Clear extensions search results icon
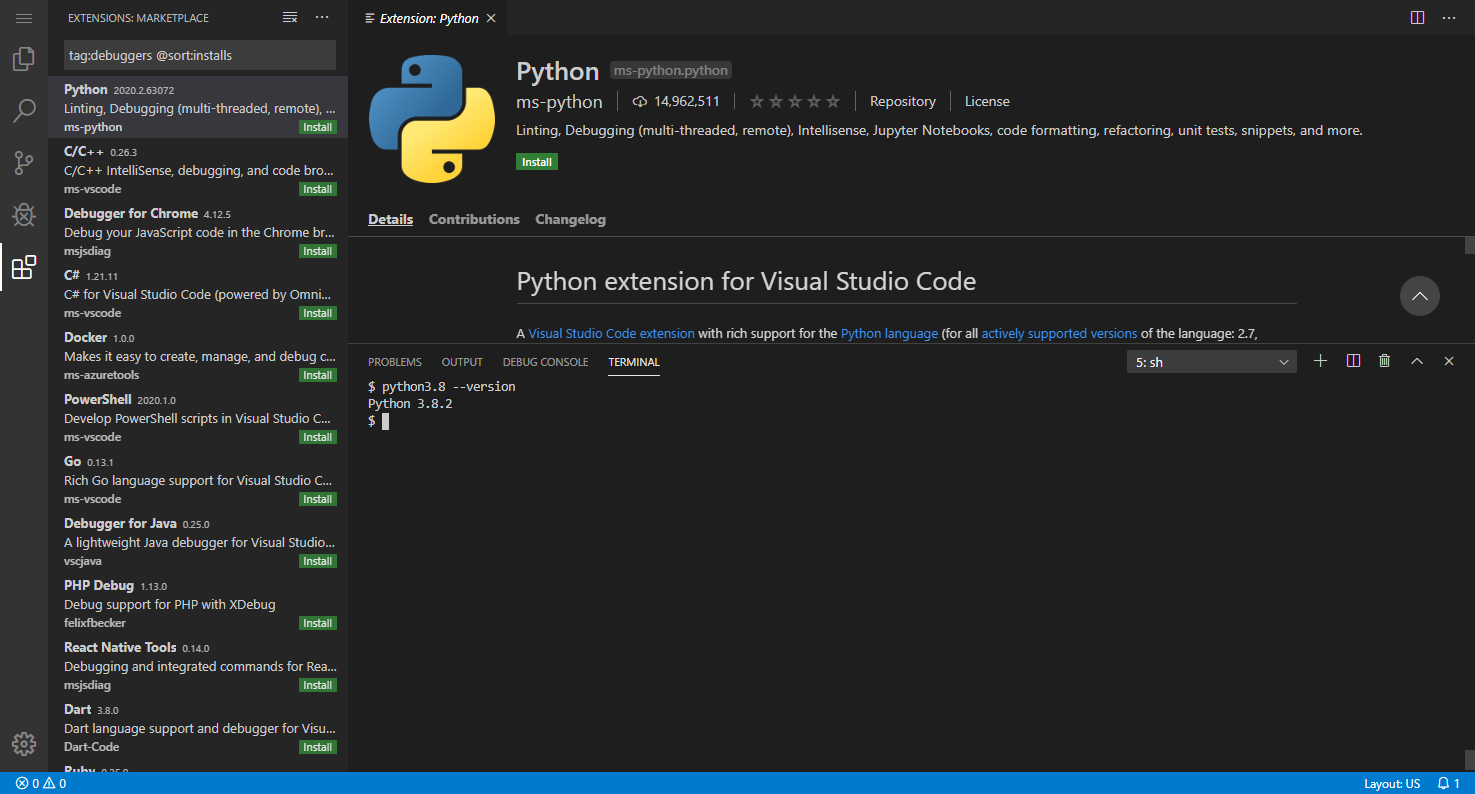The width and height of the screenshot is (1475, 794). 290,18
